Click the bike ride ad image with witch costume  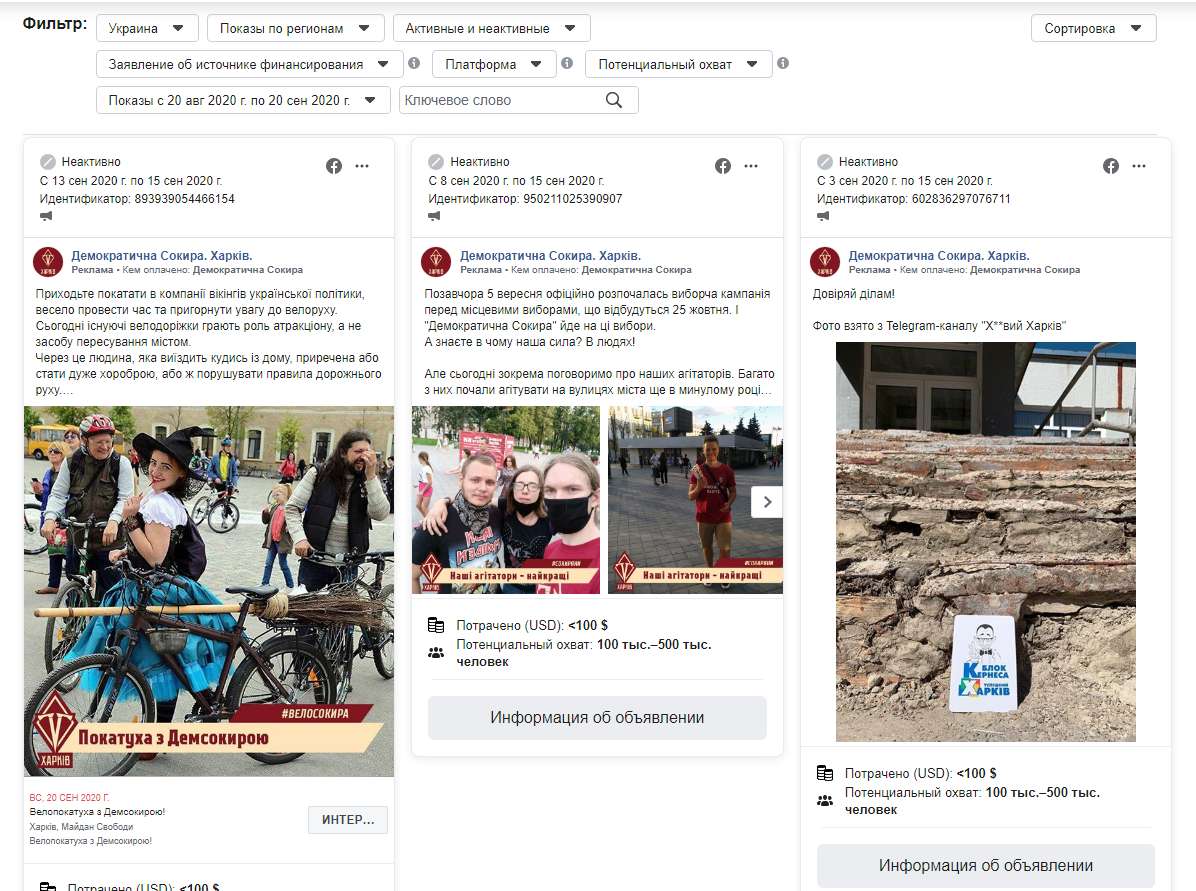(x=209, y=590)
